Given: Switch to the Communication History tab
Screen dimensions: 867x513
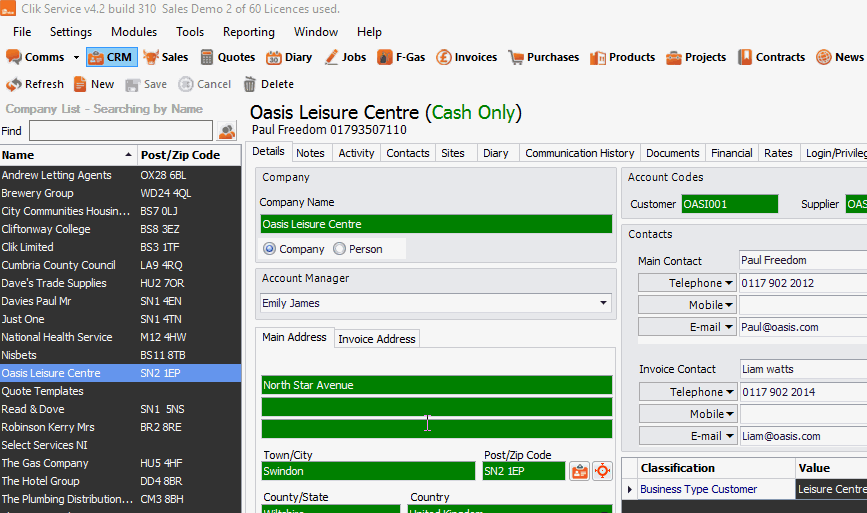Looking at the screenshot, I should pos(579,153).
